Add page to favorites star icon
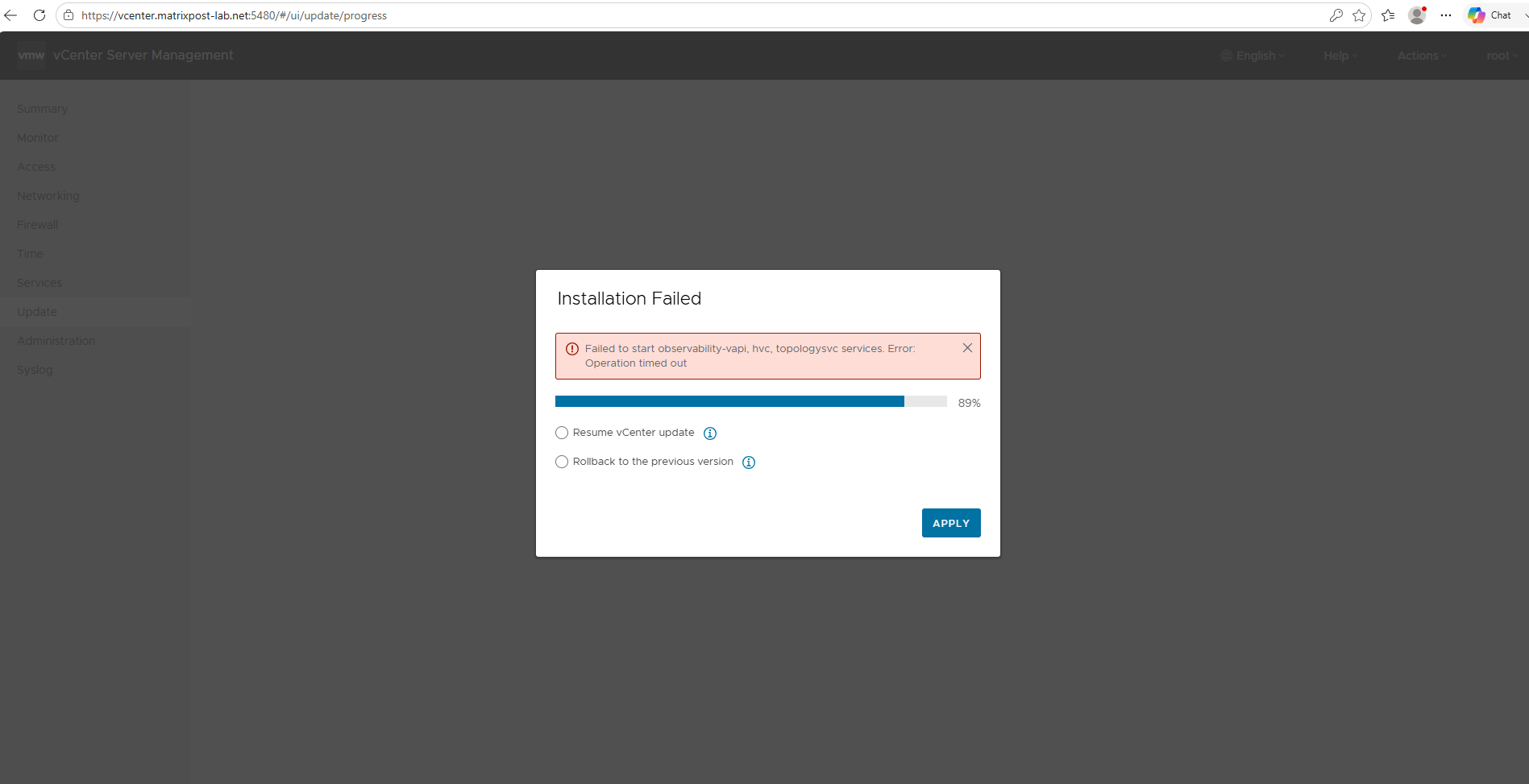 pyautogui.click(x=1359, y=15)
